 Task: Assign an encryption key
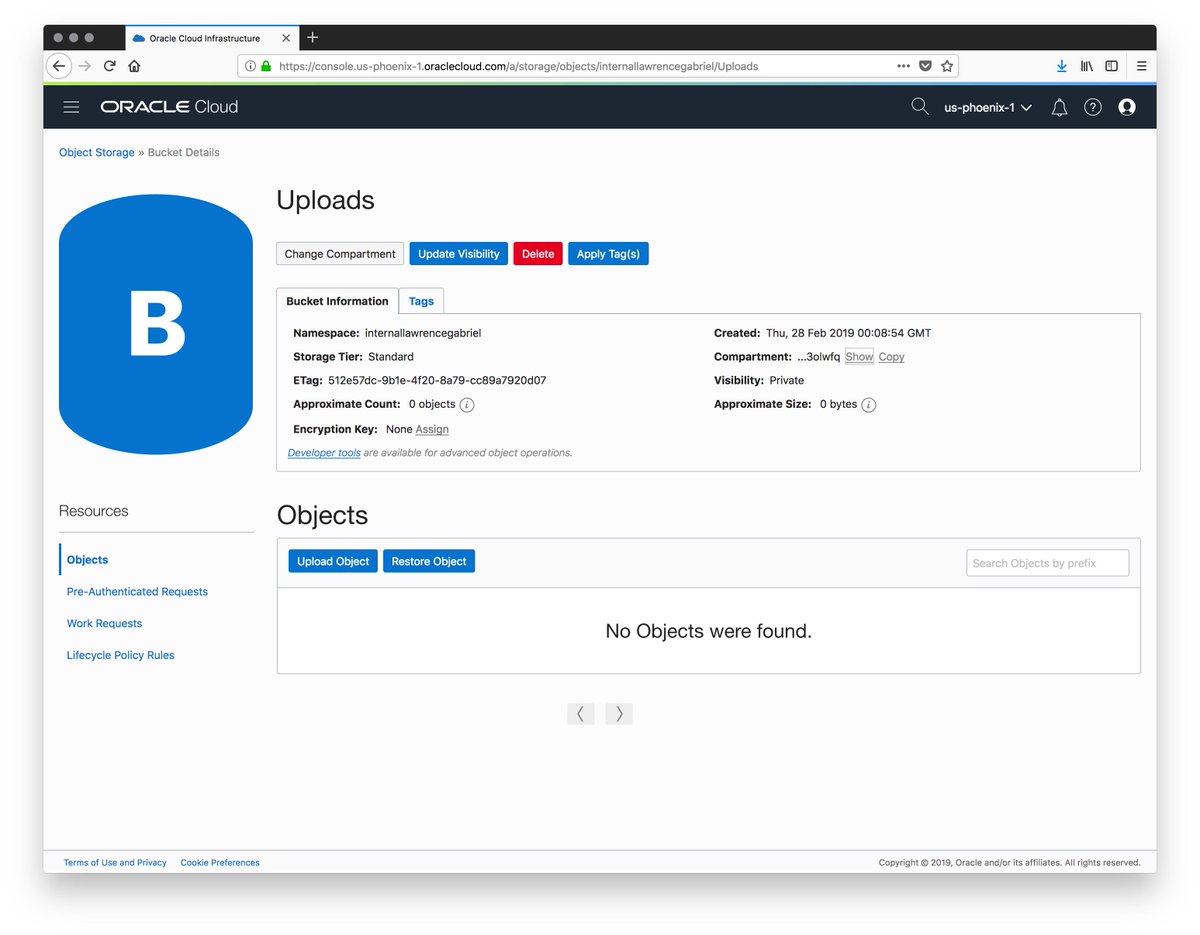[x=432, y=430]
